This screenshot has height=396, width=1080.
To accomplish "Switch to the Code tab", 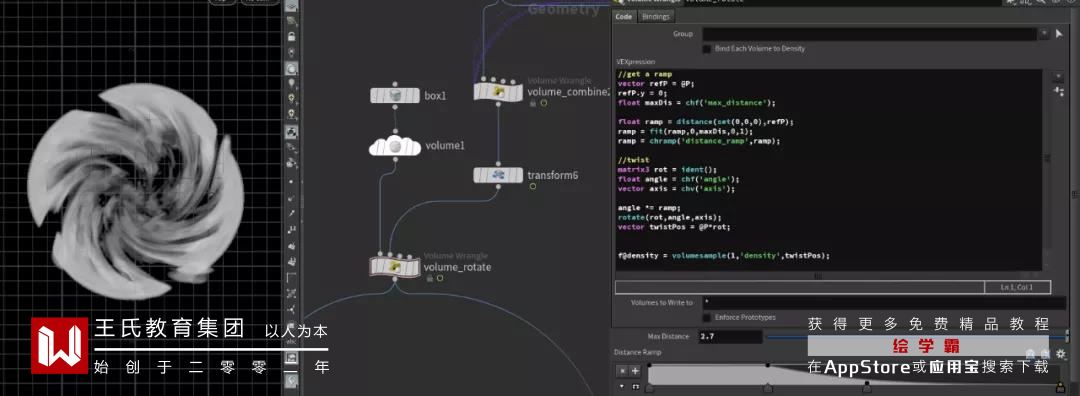I will [623, 17].
